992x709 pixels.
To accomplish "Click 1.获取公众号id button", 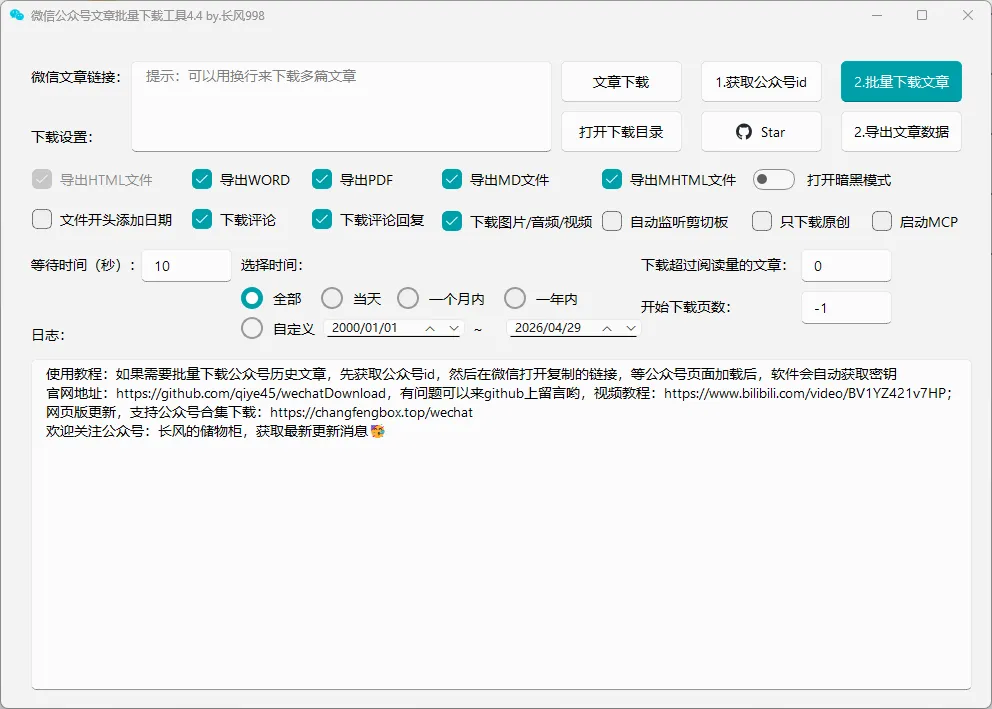I will pos(761,82).
